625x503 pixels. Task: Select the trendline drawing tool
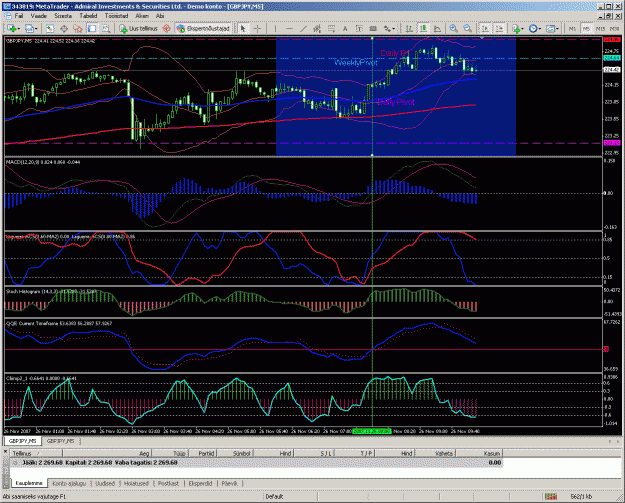pos(303,29)
